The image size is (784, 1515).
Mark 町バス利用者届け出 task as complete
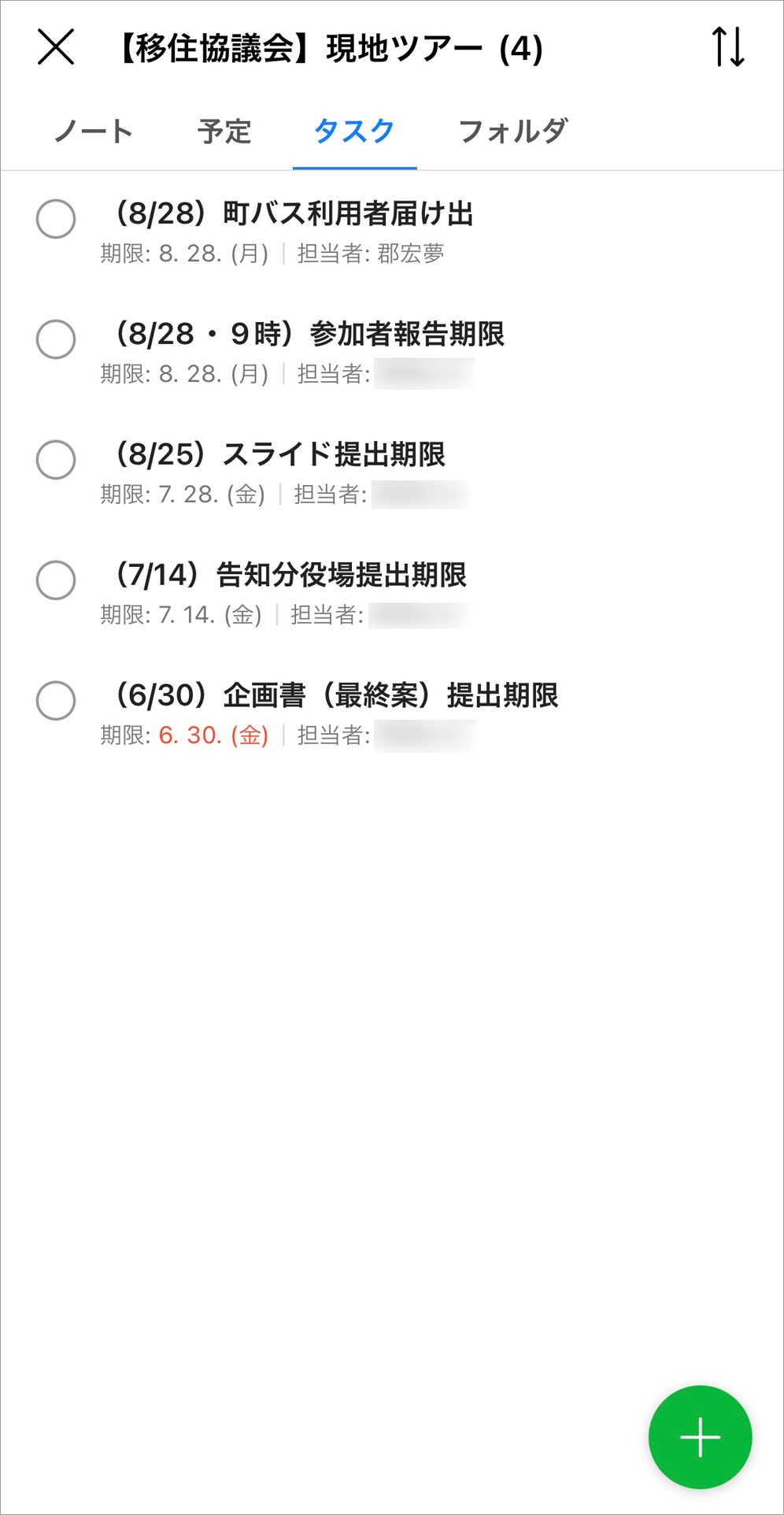coord(56,219)
